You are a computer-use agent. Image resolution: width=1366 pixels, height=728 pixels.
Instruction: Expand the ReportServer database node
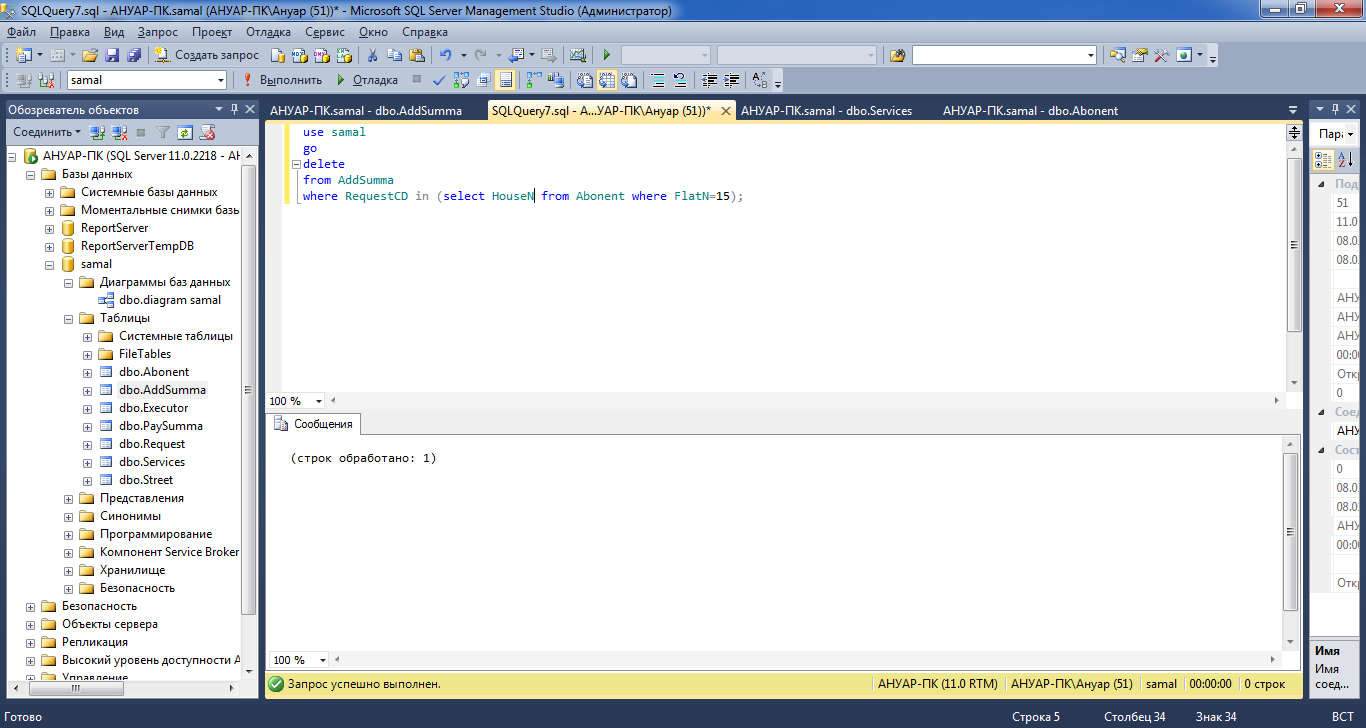tap(50, 229)
